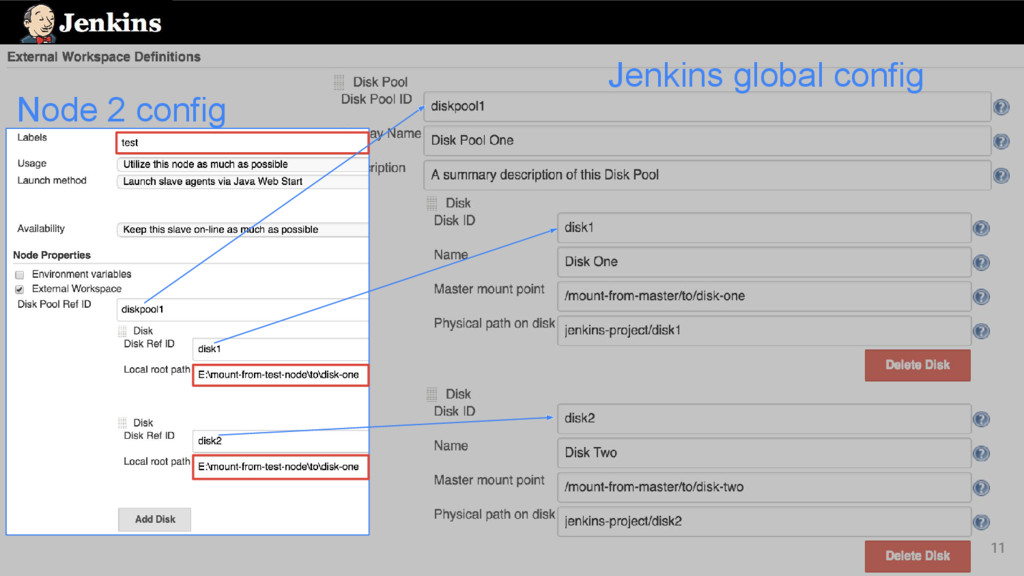Open help icon beside Disk Two name
Viewport: 1024px width, 576px height.
click(x=981, y=453)
